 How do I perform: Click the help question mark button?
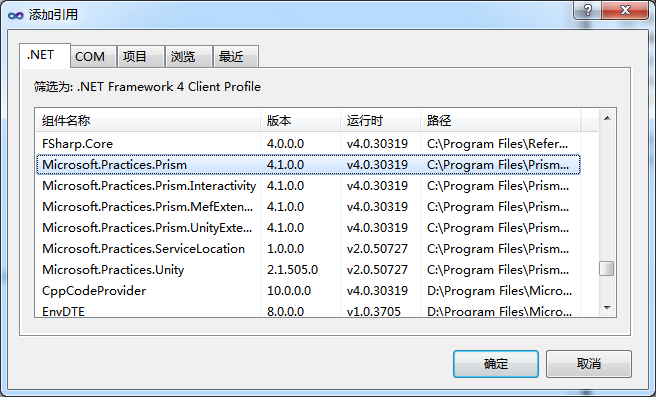587,10
